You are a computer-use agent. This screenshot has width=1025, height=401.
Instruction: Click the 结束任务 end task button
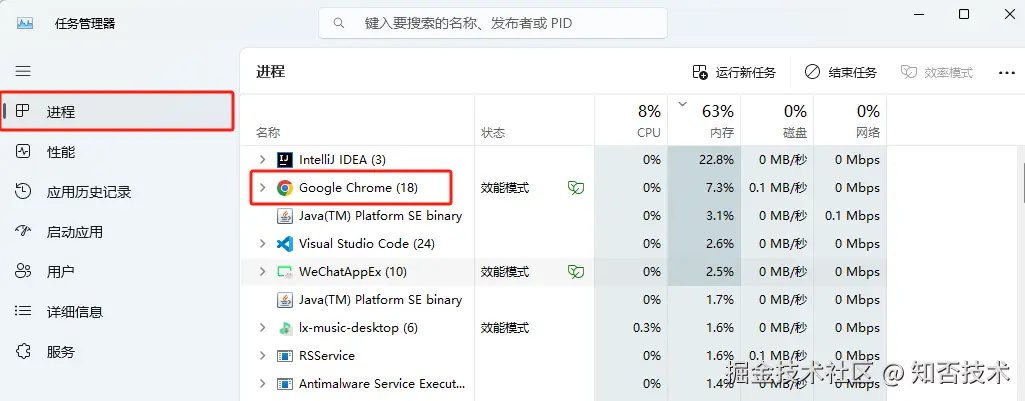click(840, 72)
